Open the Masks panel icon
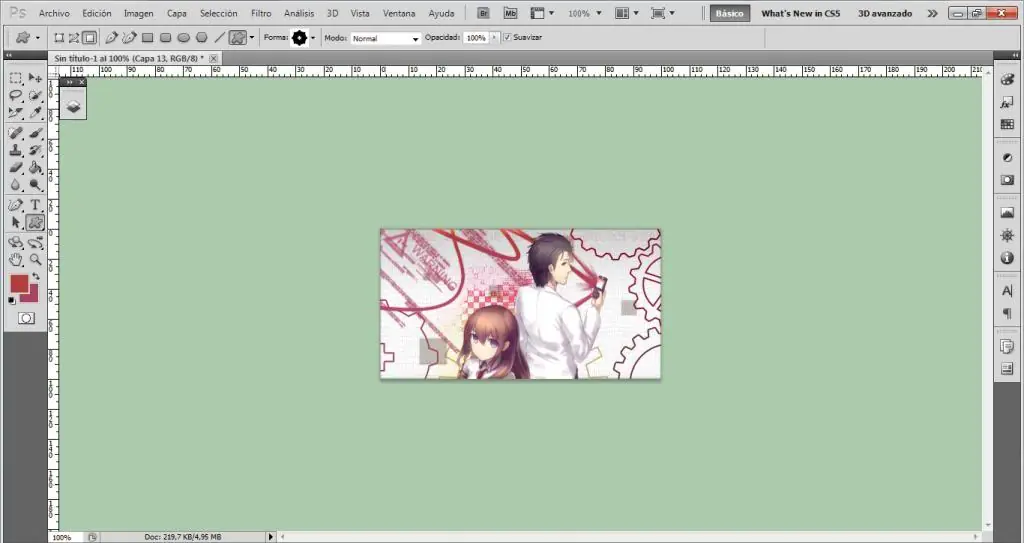Image resolution: width=1024 pixels, height=543 pixels. point(1007,180)
